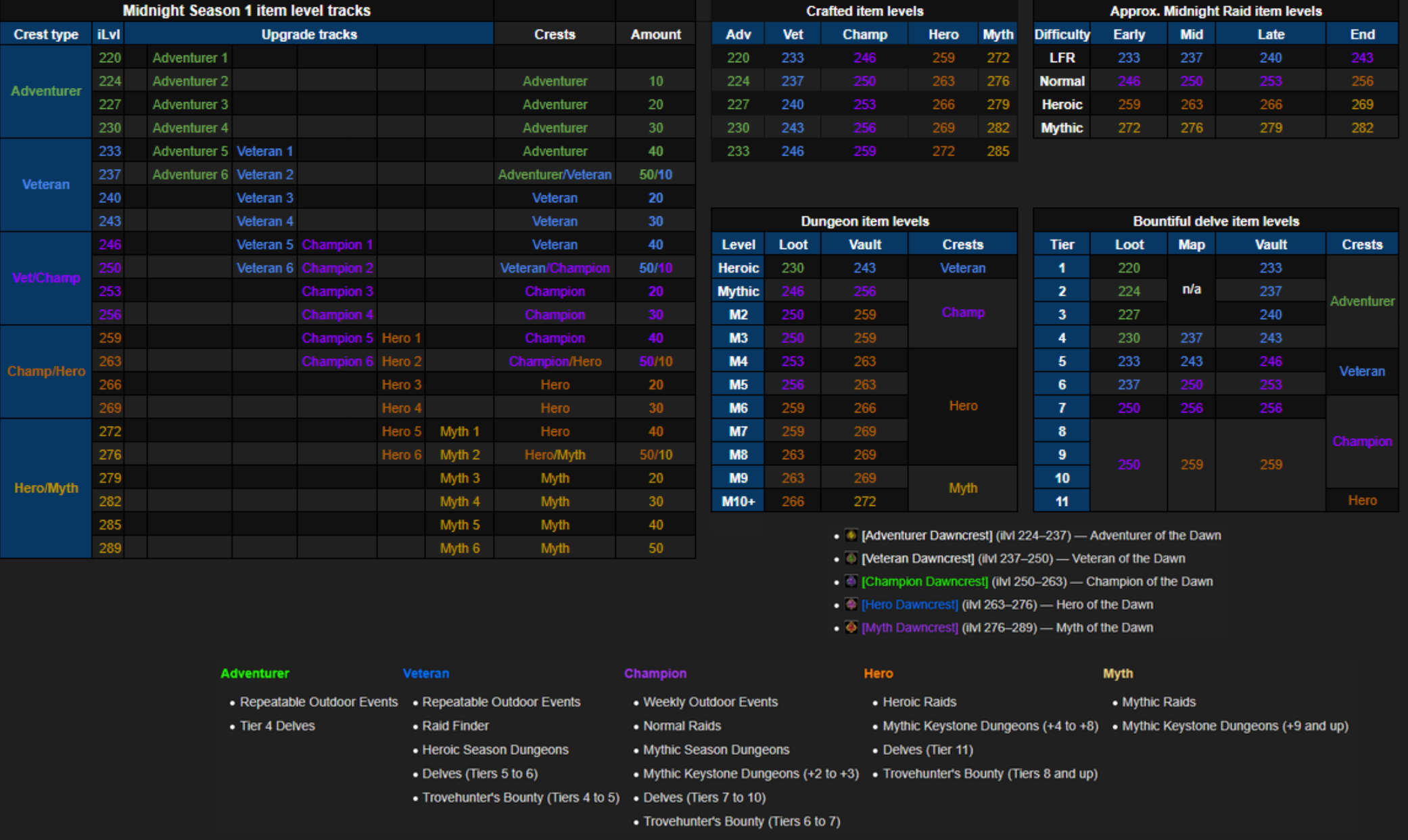Screen dimensions: 1408x840
Task: Open the Adventurer Dawncrest item link
Action: (926, 536)
